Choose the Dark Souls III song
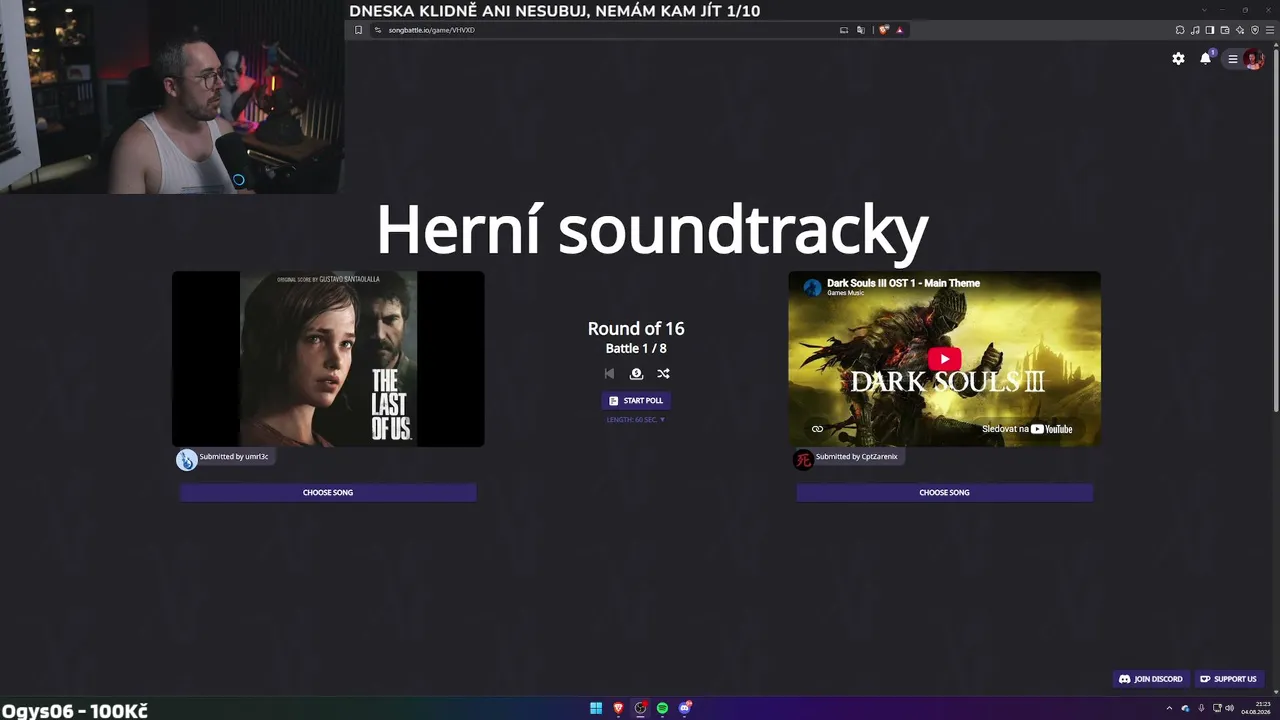 click(x=944, y=492)
